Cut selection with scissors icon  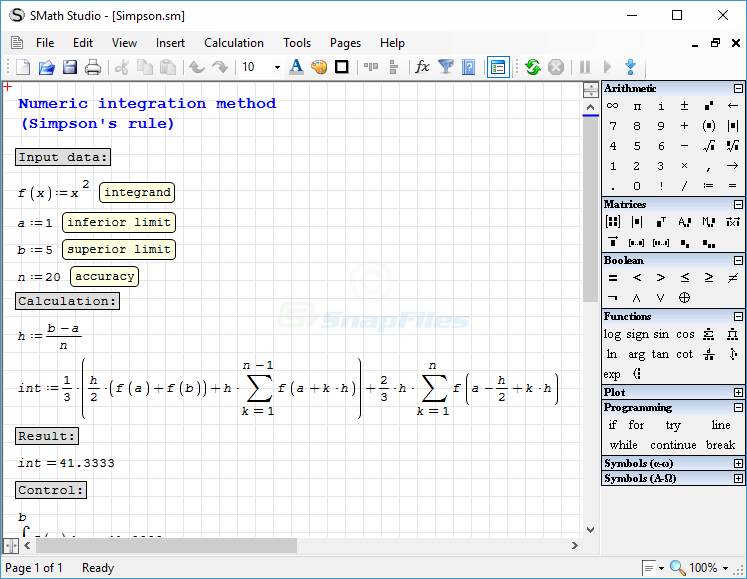122,67
